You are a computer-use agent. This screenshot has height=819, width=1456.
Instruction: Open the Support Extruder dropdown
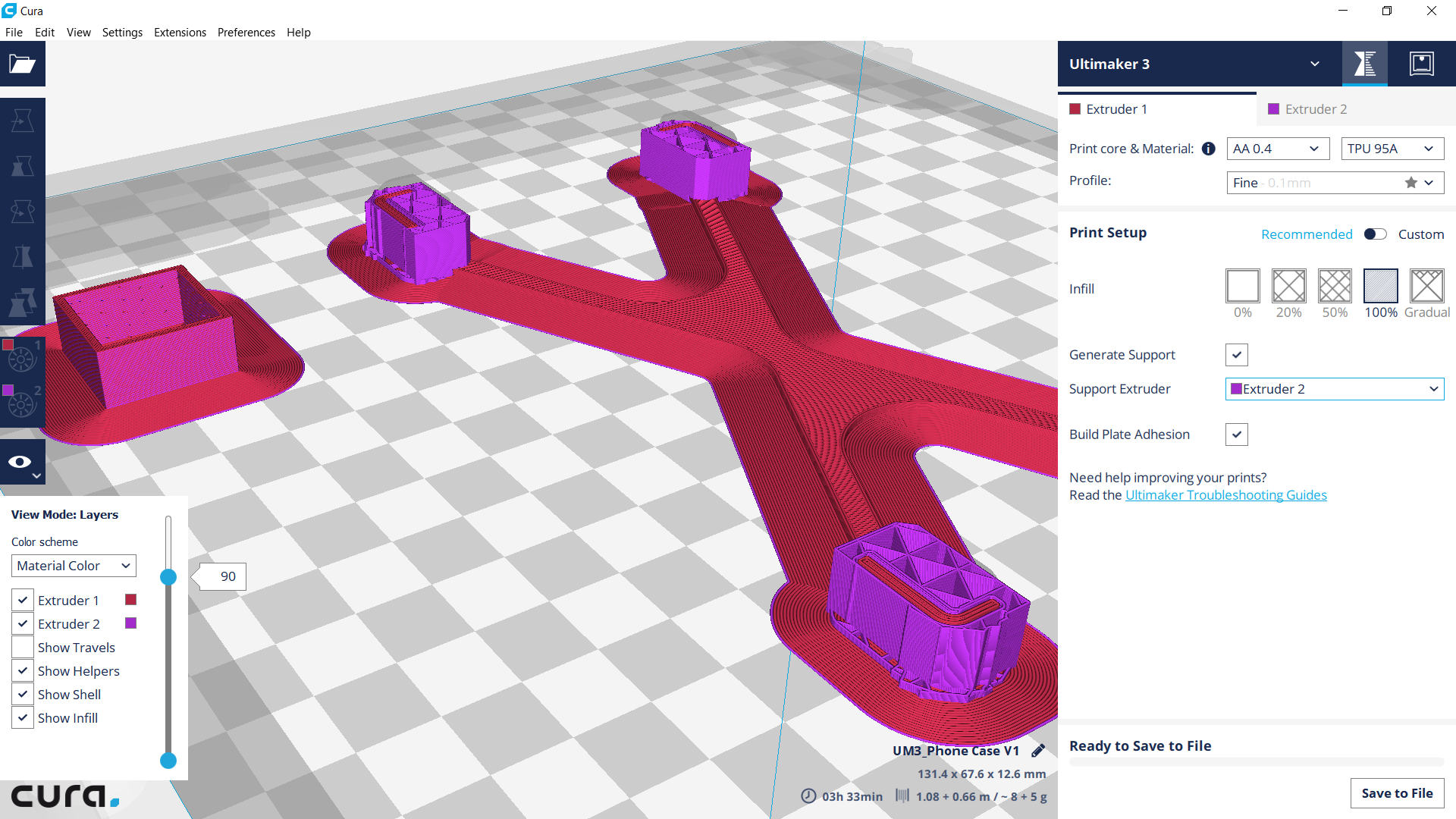click(x=1335, y=389)
